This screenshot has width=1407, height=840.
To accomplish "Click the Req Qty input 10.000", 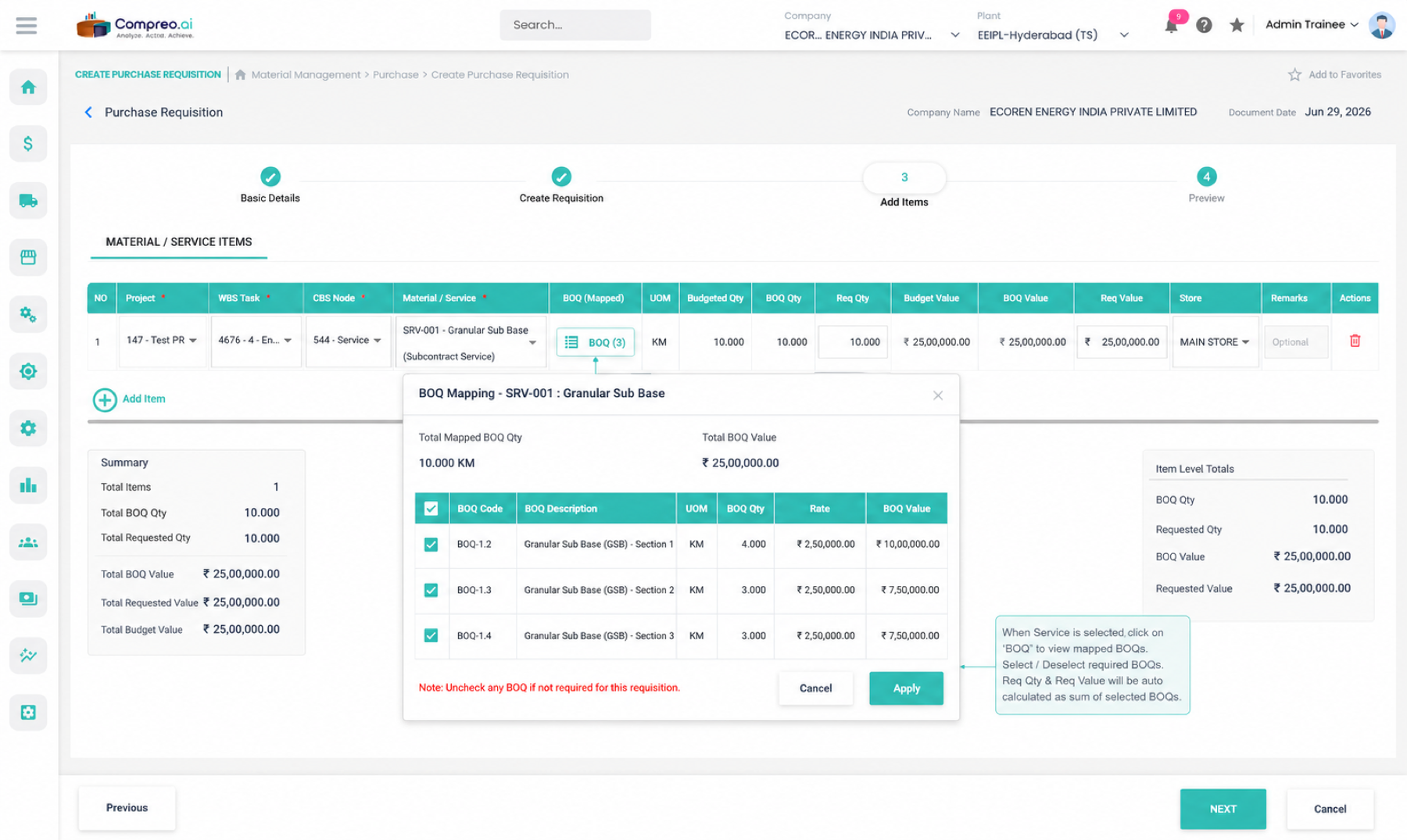I will click(x=853, y=342).
